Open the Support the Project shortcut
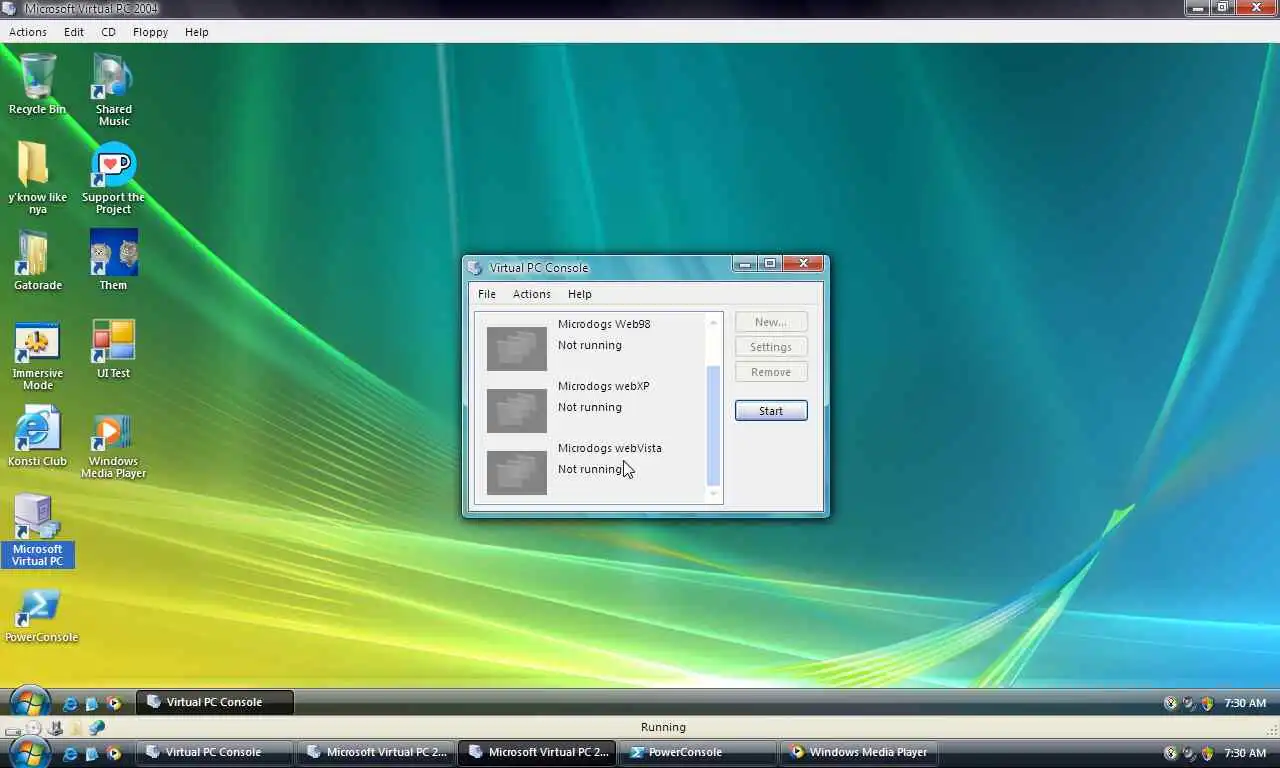 [x=113, y=178]
